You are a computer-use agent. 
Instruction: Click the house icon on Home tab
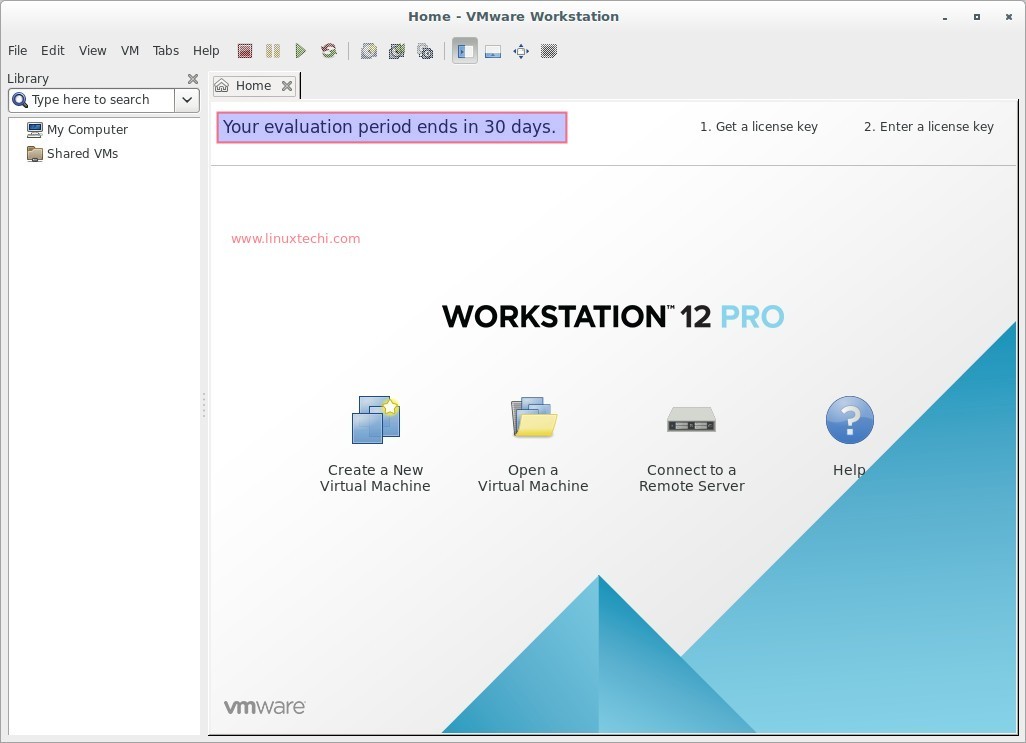click(222, 86)
